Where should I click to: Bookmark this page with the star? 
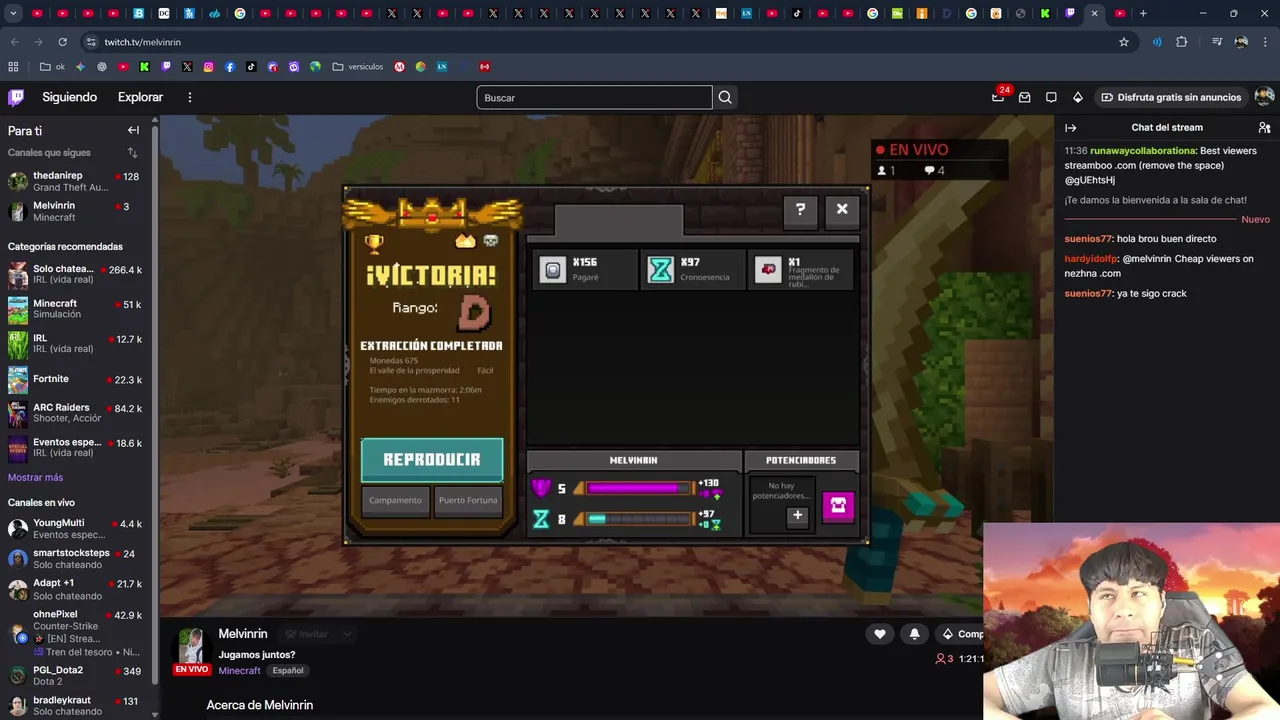point(1124,42)
